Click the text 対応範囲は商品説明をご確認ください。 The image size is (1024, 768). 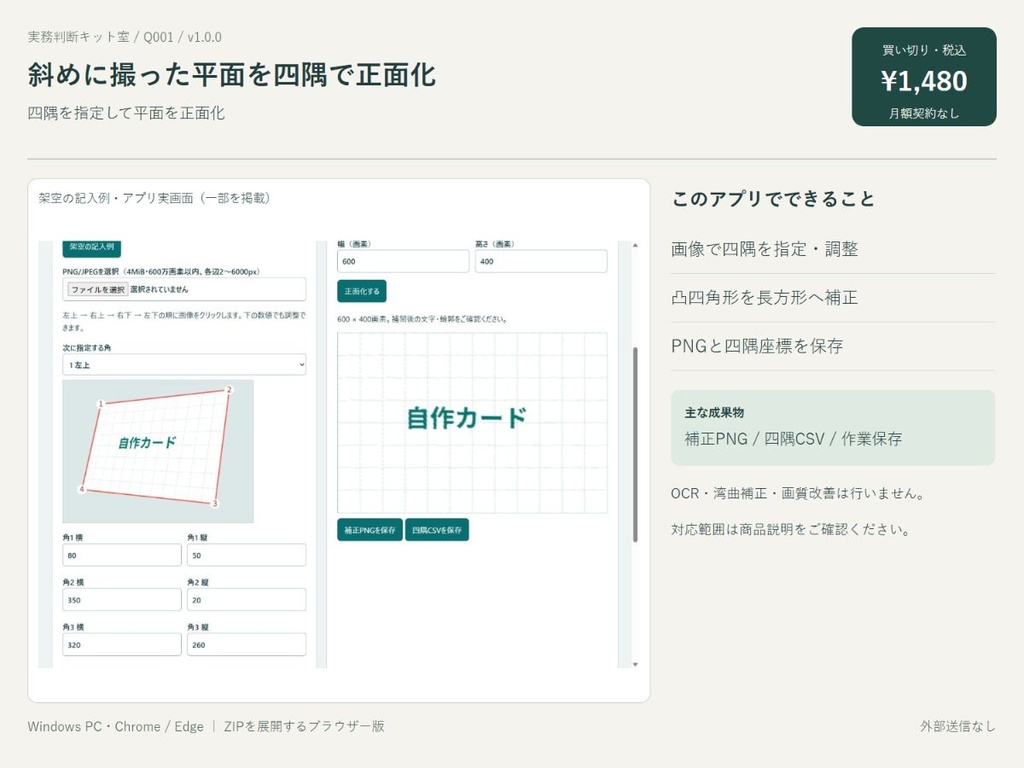(792, 529)
